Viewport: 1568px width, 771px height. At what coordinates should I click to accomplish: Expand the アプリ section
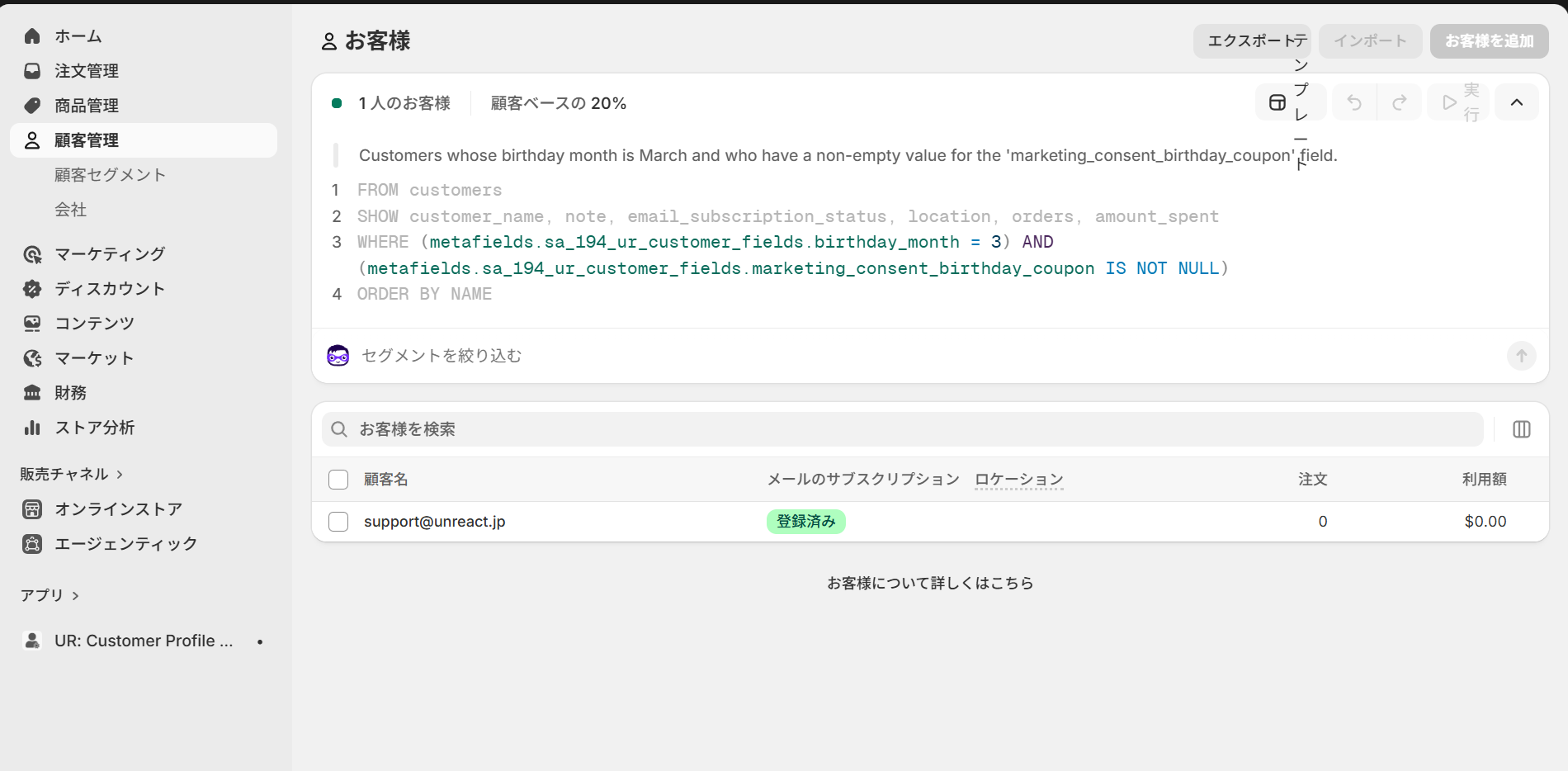click(x=50, y=596)
